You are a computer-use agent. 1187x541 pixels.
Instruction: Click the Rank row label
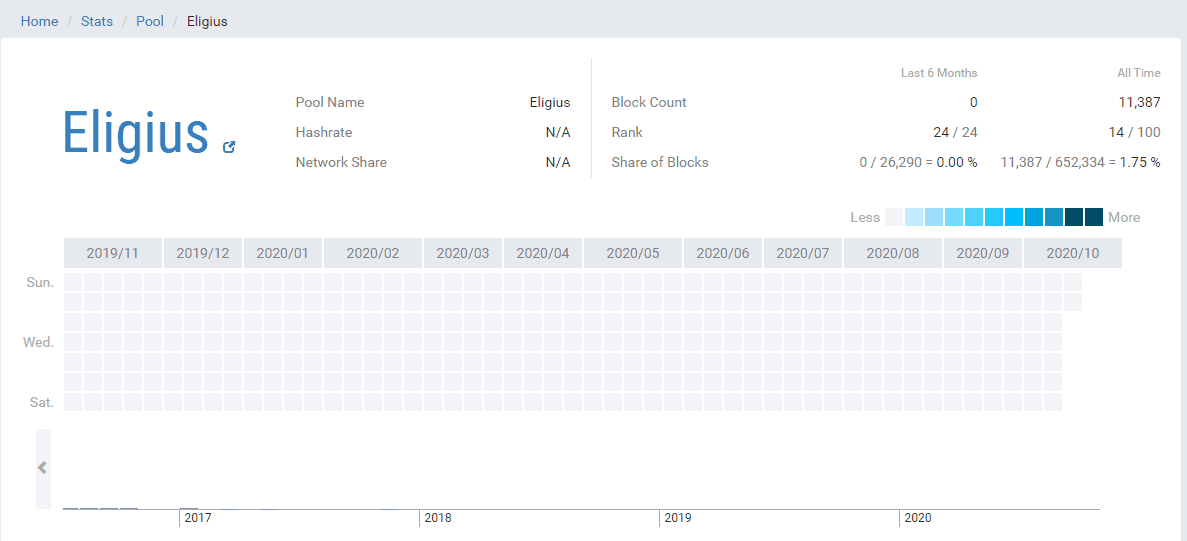point(627,132)
